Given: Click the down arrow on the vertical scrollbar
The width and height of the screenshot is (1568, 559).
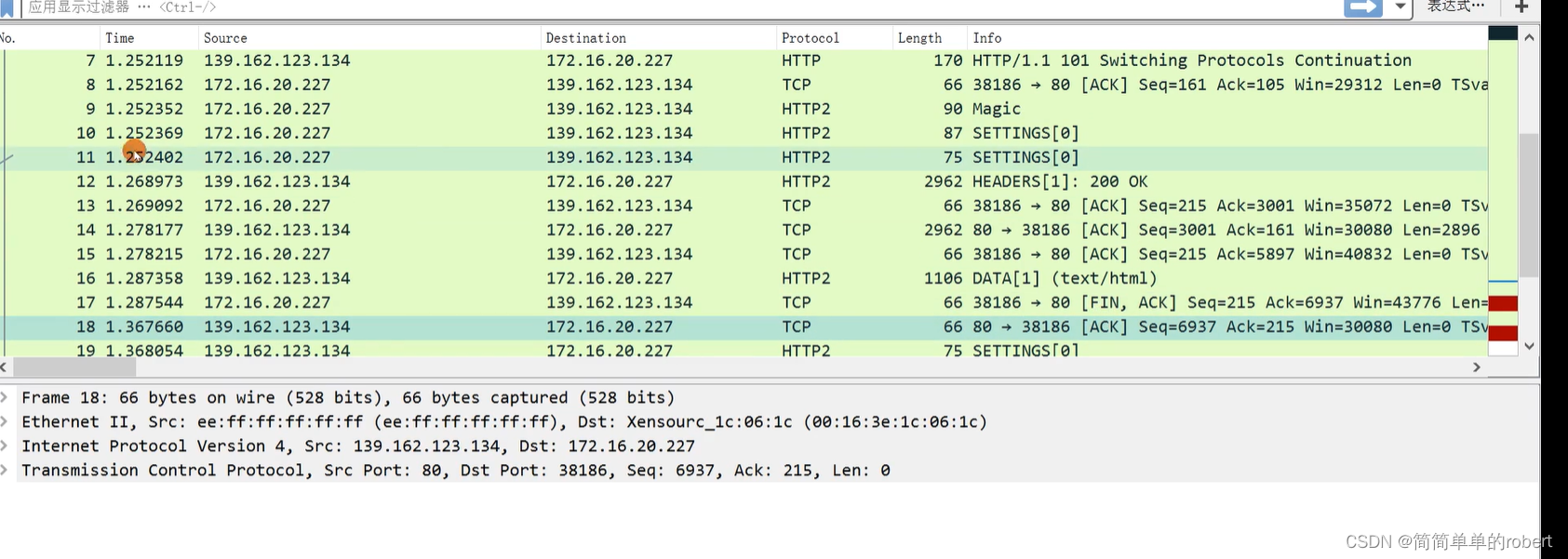Looking at the screenshot, I should tap(1529, 345).
